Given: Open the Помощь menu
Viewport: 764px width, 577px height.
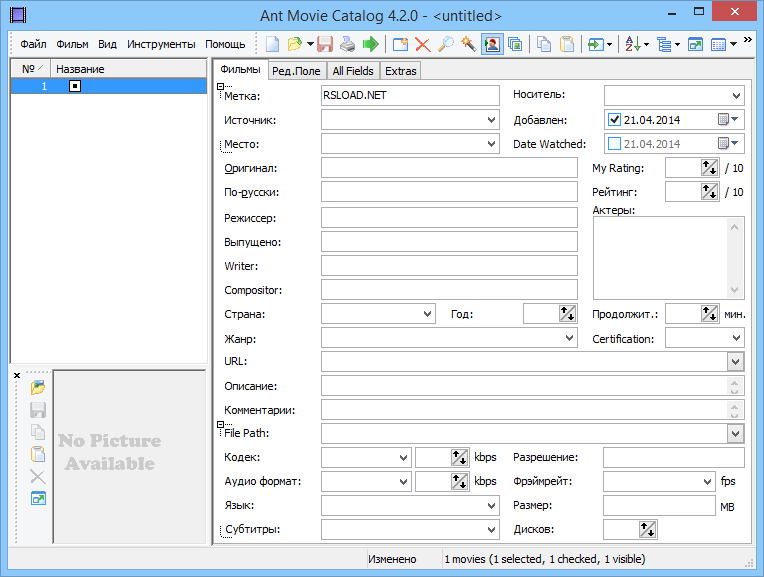Looking at the screenshot, I should pyautogui.click(x=225, y=44).
